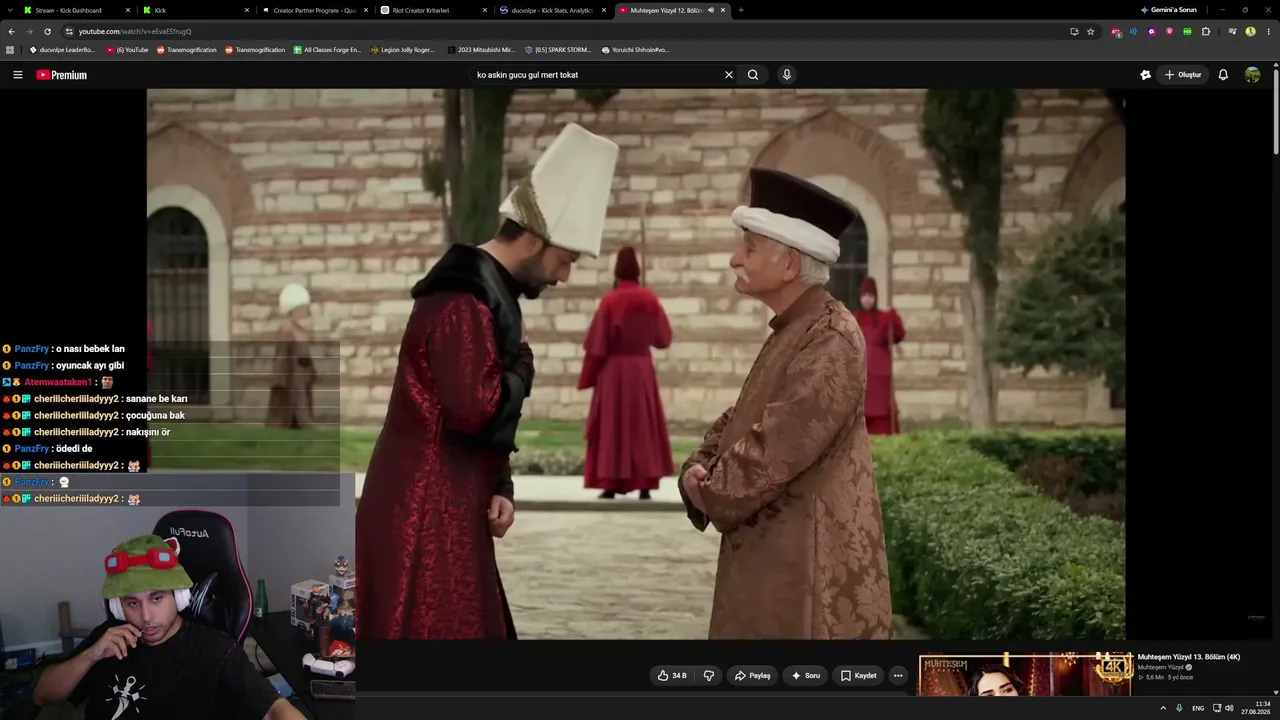The image size is (1280, 720).
Task: Switch to Creator Partner Program tab
Action: 314,10
